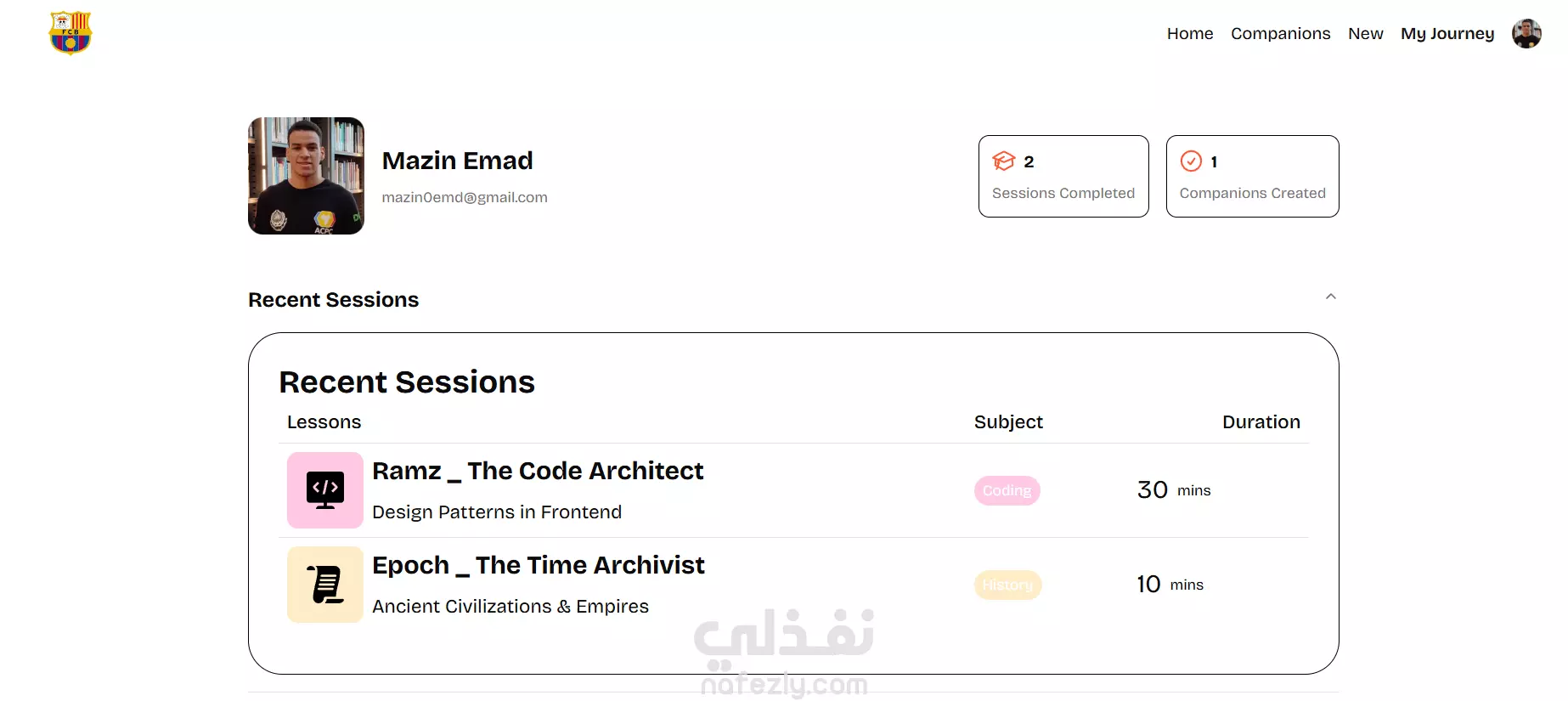The height and width of the screenshot is (701, 1568).
Task: Open the history scroll icon
Action: point(325,585)
